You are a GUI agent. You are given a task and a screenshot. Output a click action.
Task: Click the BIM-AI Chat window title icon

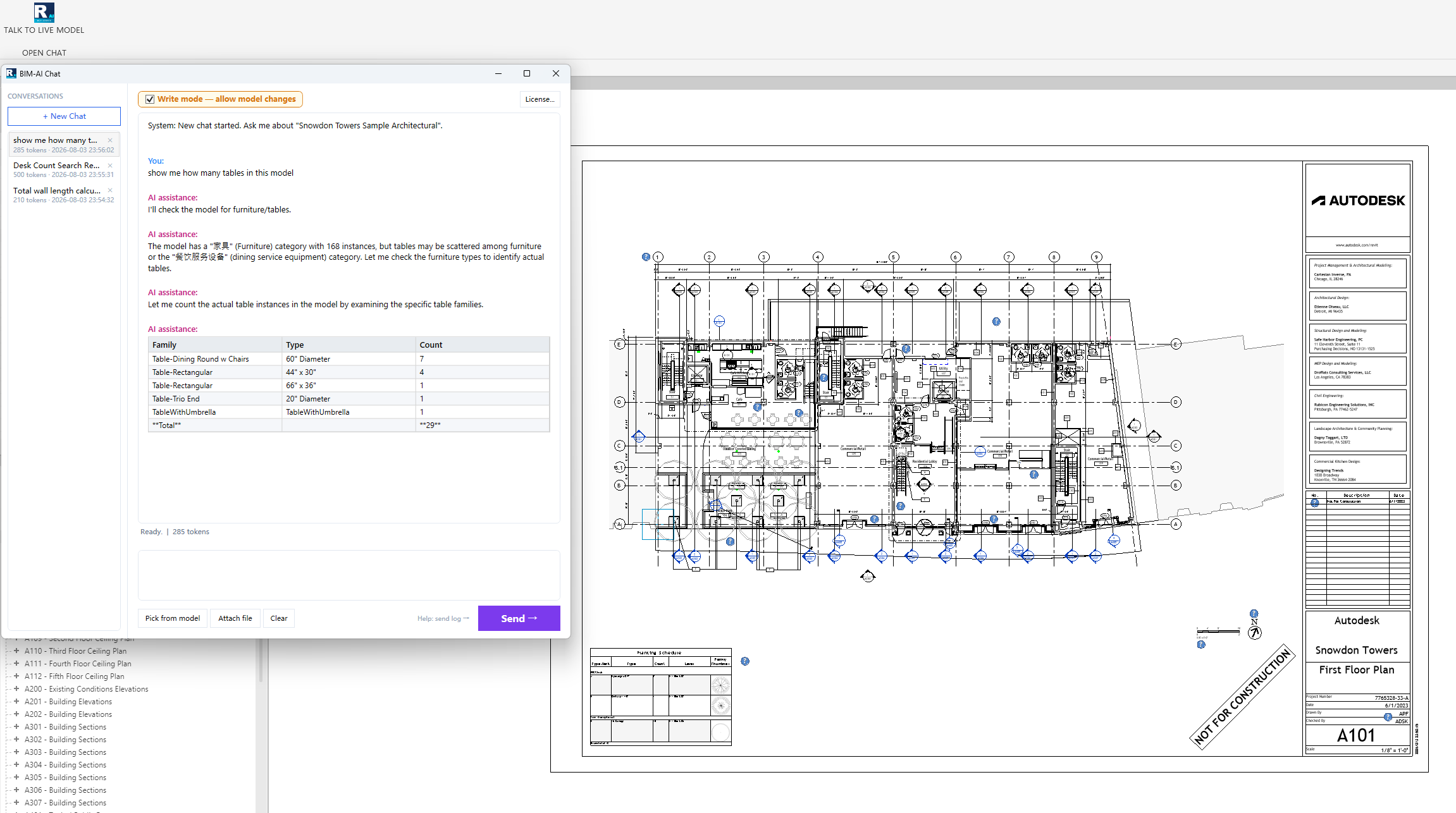tap(11, 73)
